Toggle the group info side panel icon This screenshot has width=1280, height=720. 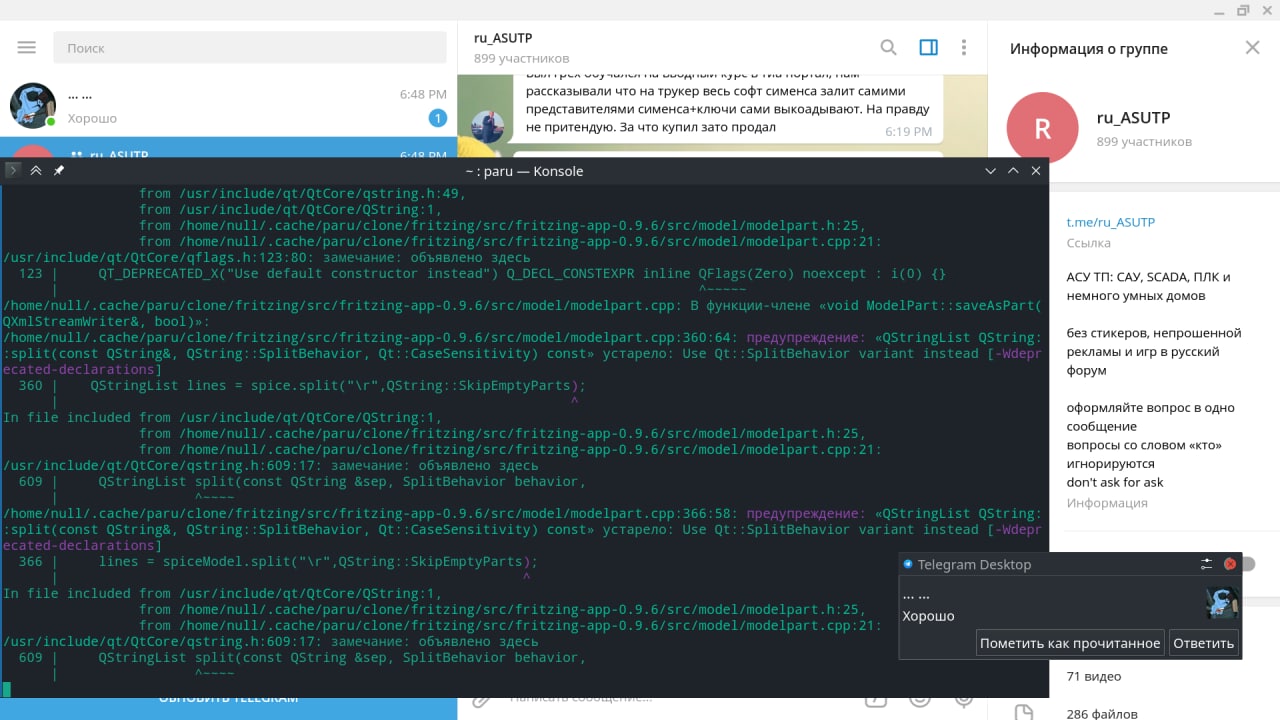(x=928, y=47)
